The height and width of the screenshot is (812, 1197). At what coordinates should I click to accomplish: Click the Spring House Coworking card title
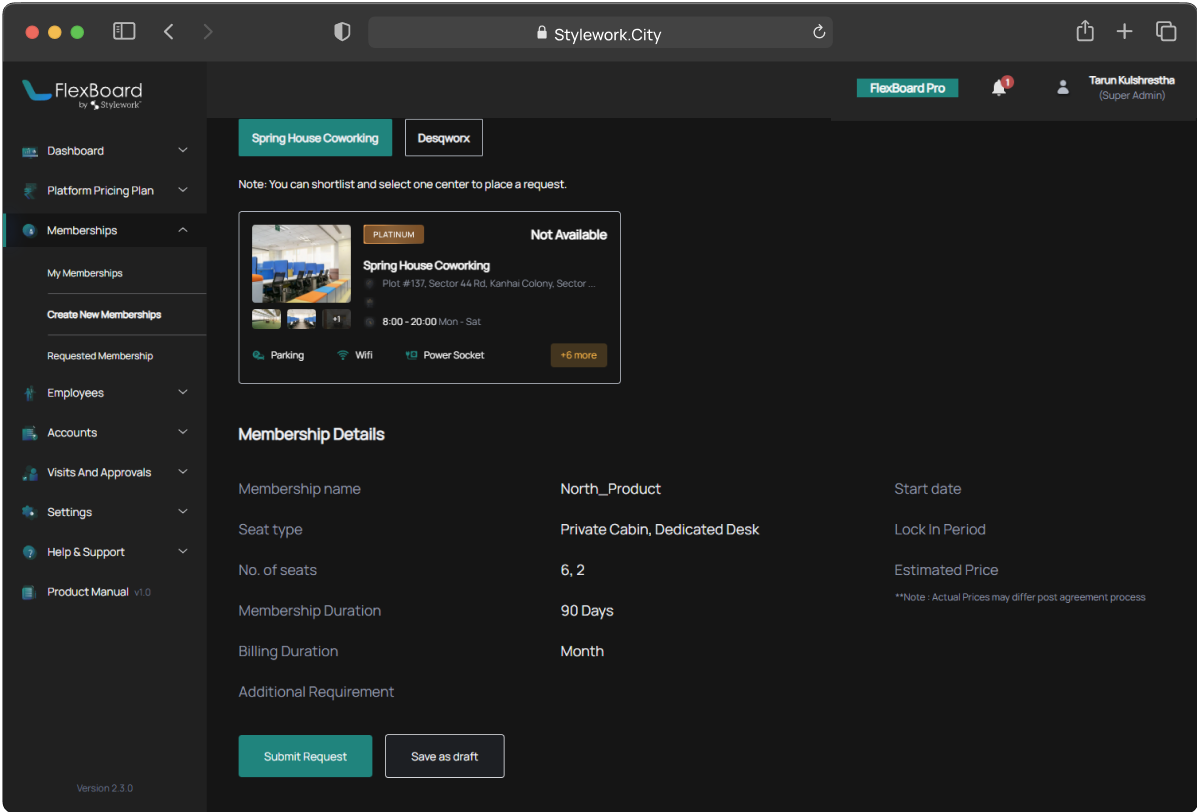(426, 266)
